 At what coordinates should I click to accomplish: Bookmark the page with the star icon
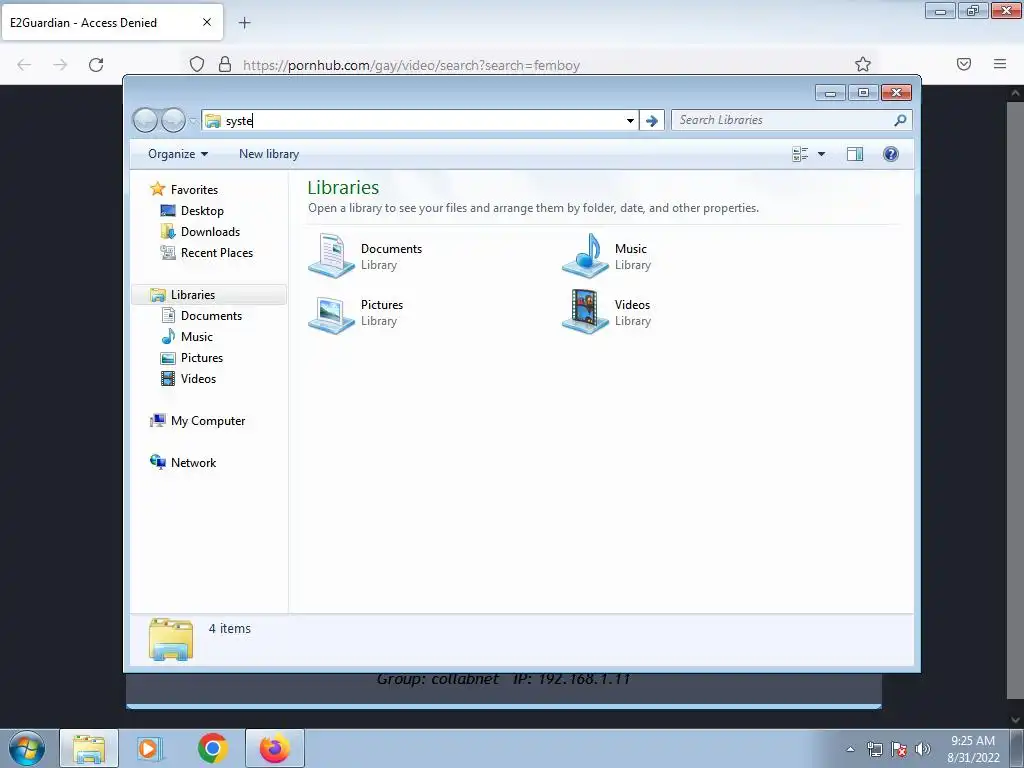point(863,64)
